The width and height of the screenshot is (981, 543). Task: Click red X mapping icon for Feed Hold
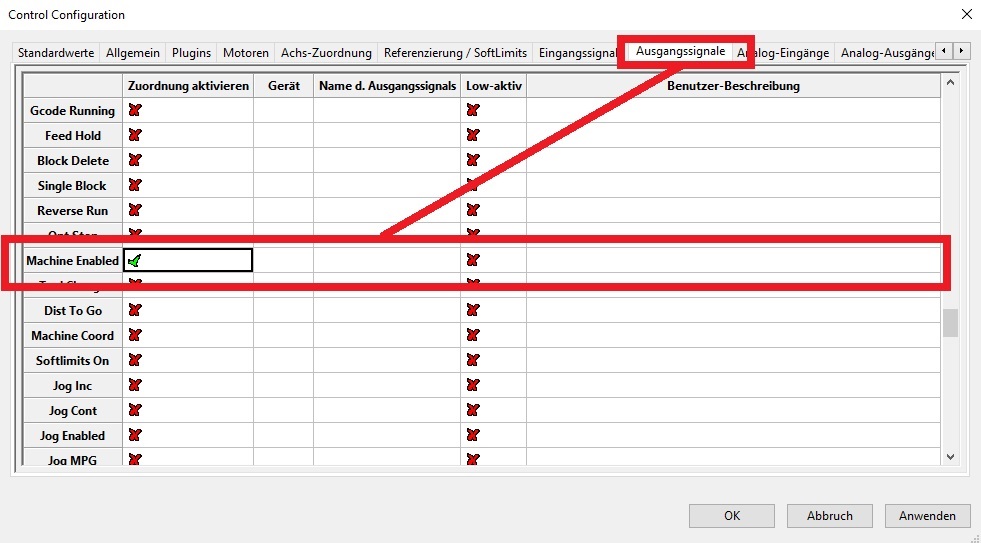135,135
